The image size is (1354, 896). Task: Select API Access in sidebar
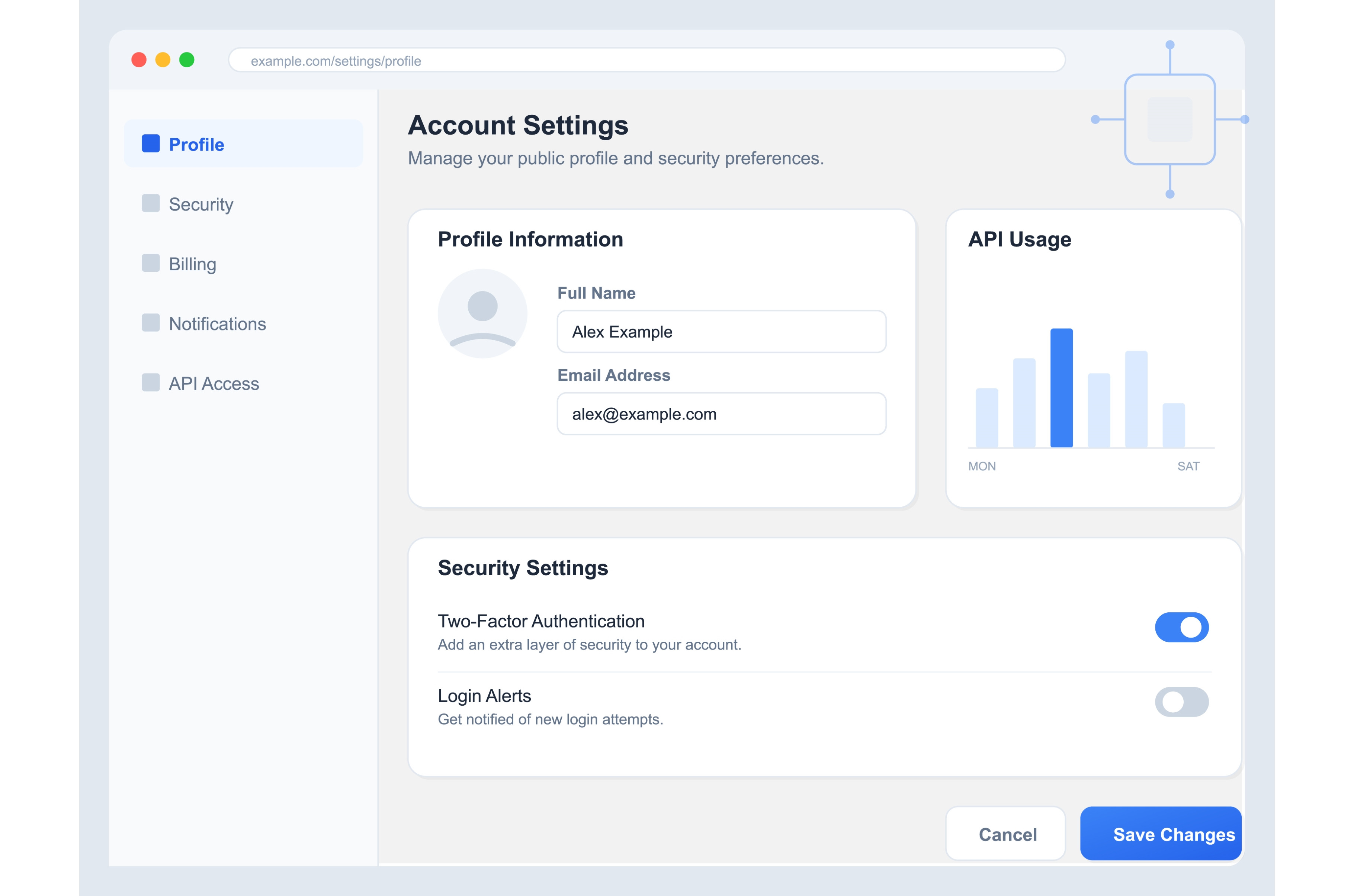213,383
